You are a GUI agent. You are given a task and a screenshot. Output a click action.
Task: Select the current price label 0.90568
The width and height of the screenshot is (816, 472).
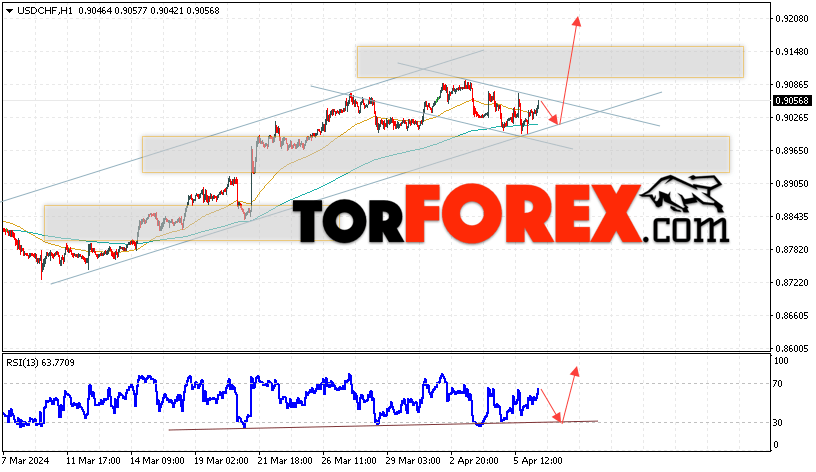click(792, 101)
